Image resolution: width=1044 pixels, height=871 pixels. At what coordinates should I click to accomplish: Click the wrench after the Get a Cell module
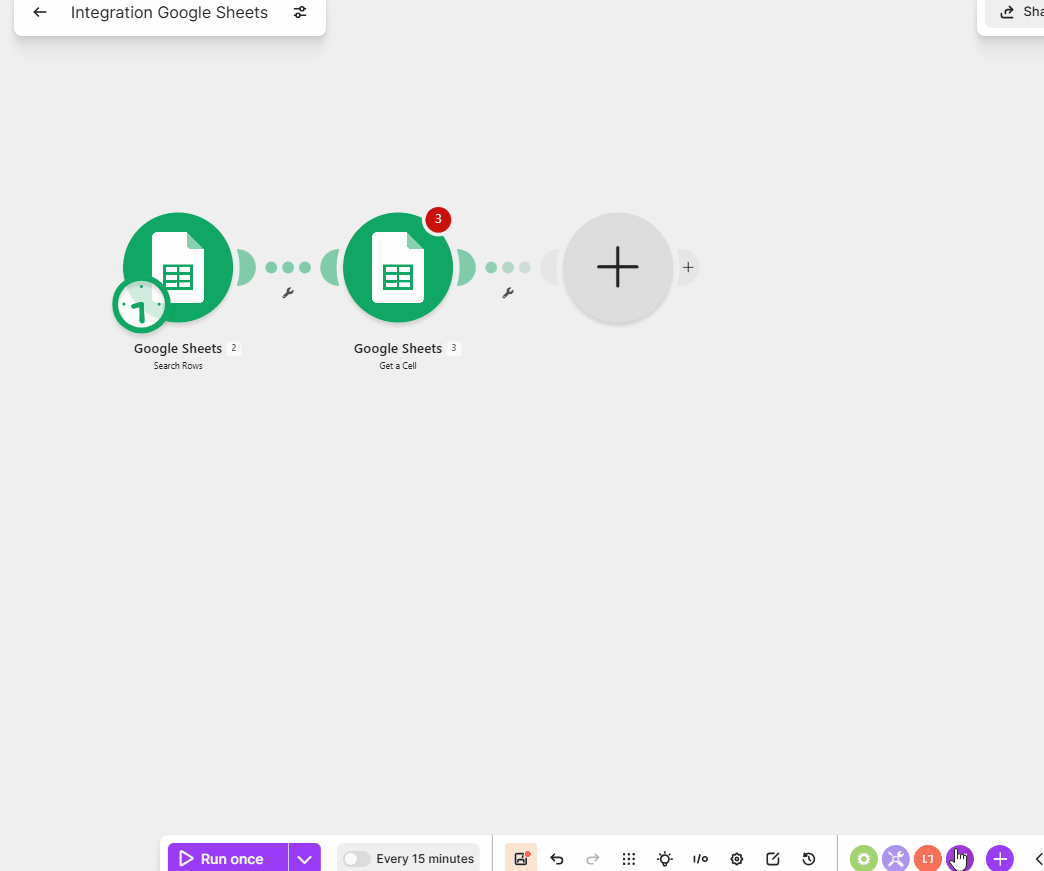508,292
